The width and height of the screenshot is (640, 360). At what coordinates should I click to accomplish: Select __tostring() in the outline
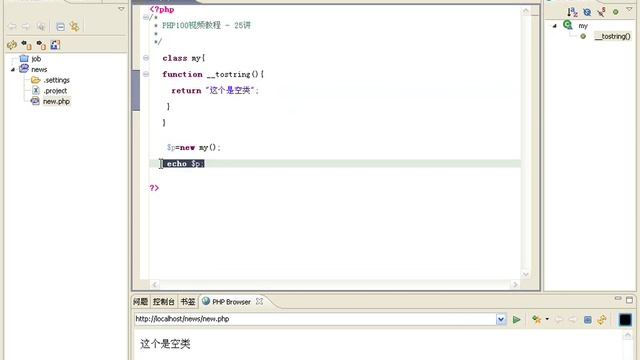tap(612, 36)
